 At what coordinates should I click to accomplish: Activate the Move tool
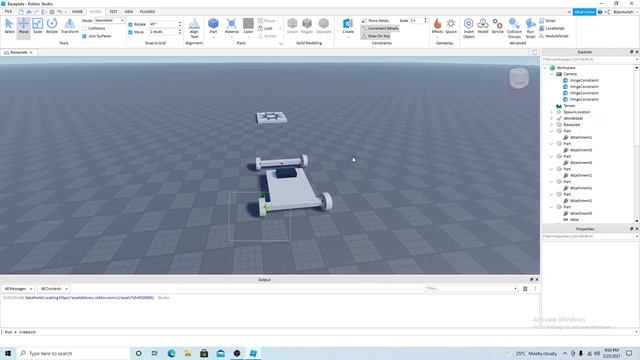click(x=23, y=27)
